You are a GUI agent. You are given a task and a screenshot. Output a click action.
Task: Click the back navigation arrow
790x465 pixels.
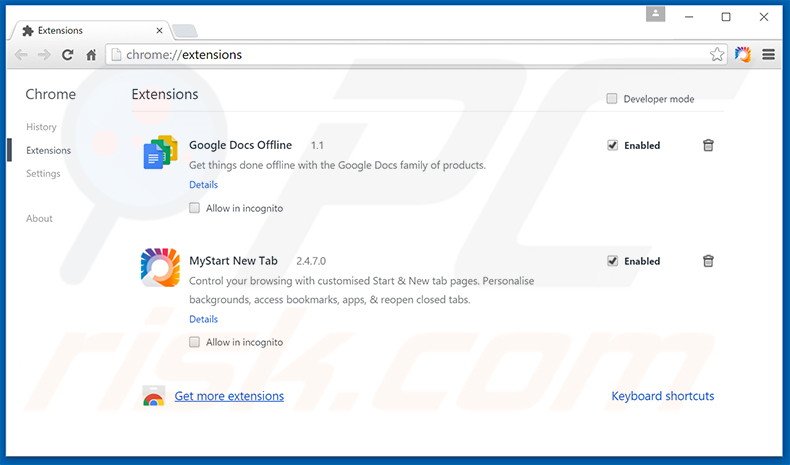(21, 55)
